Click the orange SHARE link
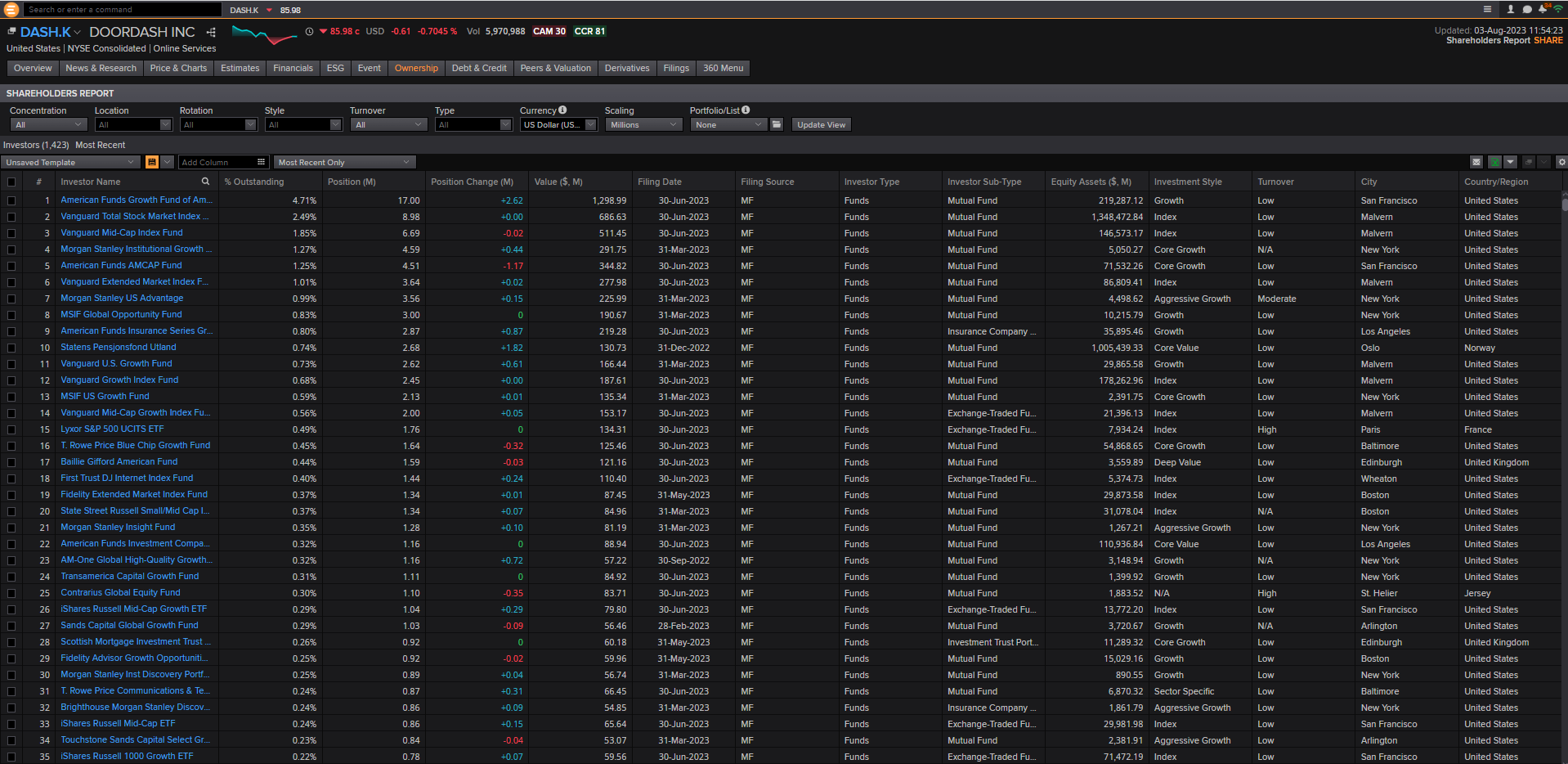The width and height of the screenshot is (1568, 764). point(1548,40)
